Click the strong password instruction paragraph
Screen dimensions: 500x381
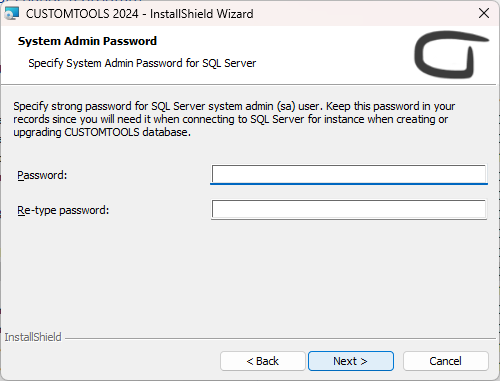234,119
